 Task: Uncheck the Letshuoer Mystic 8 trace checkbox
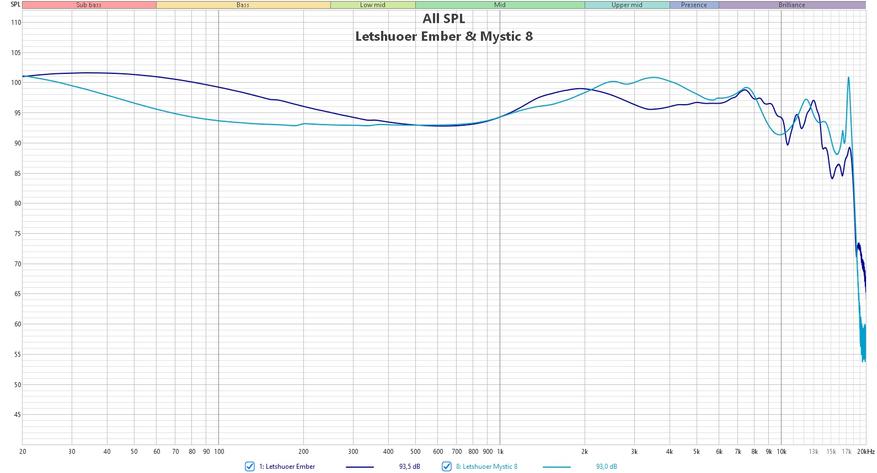tap(446, 466)
